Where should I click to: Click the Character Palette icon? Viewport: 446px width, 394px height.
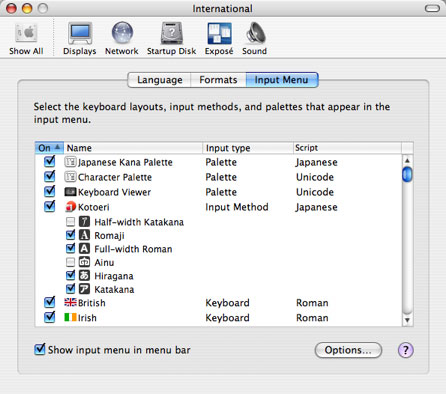pos(70,177)
